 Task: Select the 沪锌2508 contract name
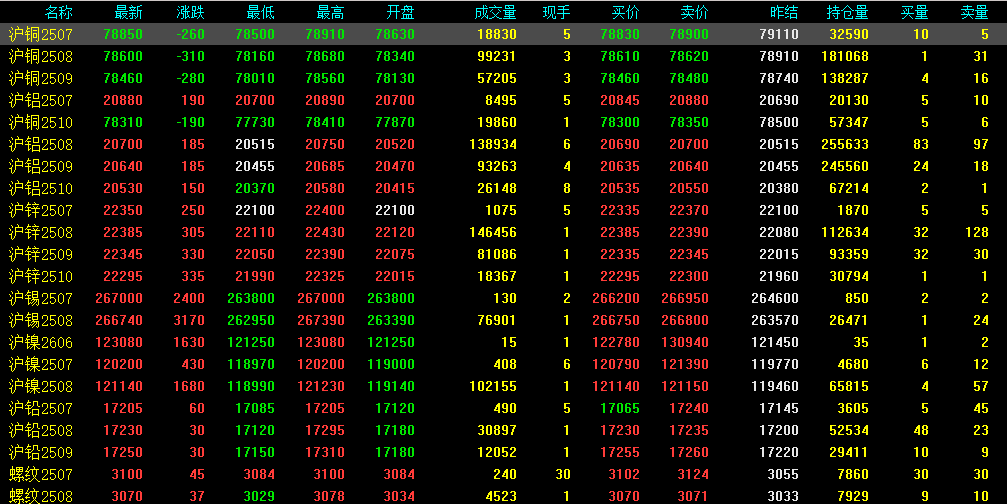(41, 232)
